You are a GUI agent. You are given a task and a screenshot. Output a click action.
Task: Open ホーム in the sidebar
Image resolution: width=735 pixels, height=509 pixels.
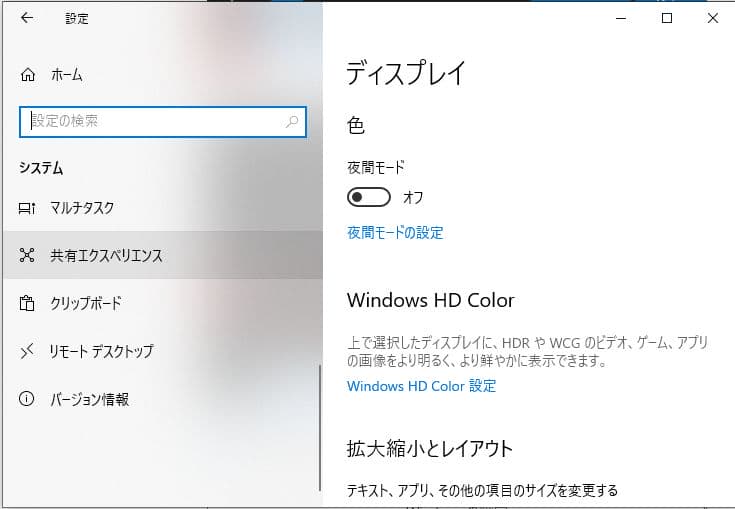[163, 75]
